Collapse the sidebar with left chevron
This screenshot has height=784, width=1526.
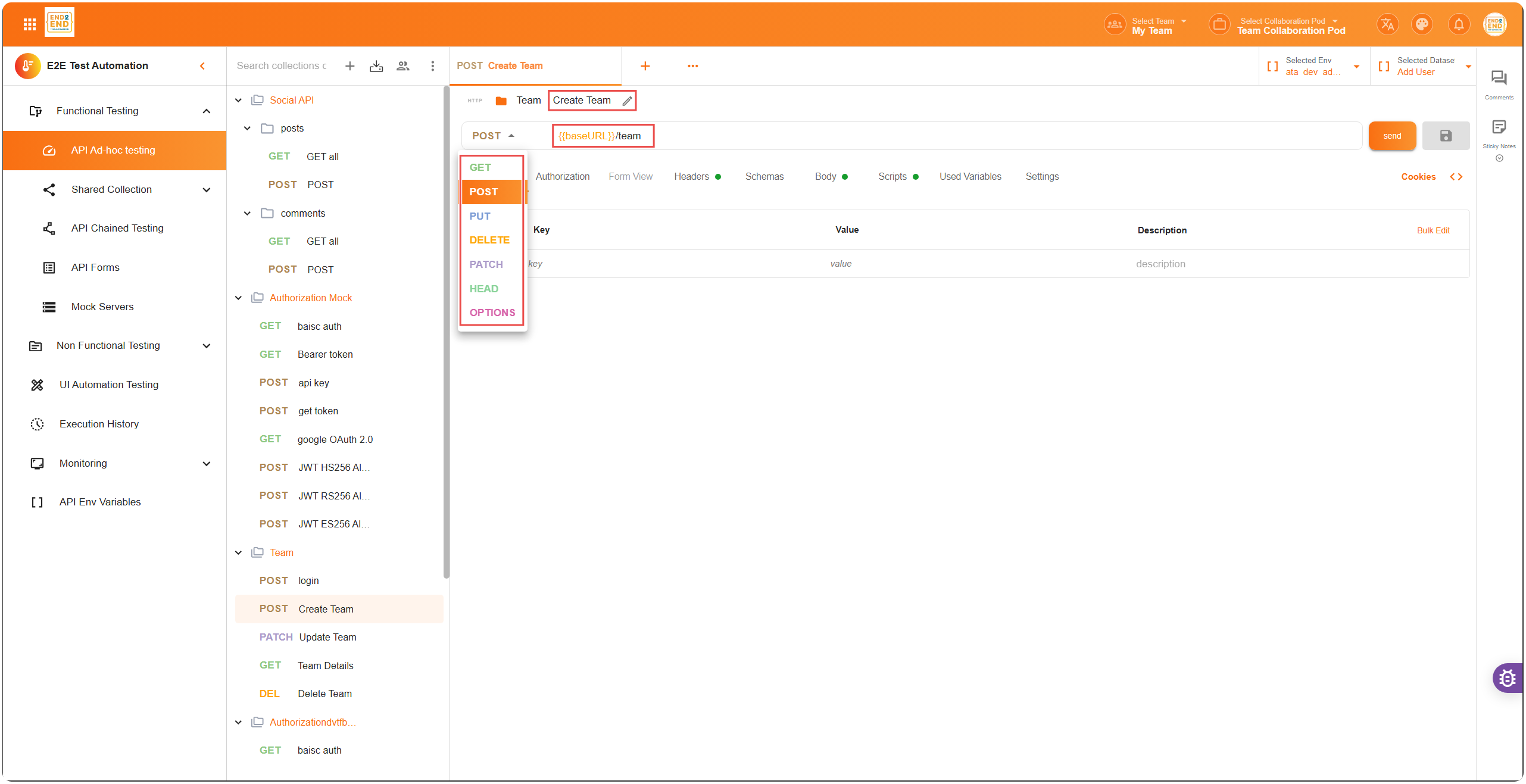tap(202, 66)
